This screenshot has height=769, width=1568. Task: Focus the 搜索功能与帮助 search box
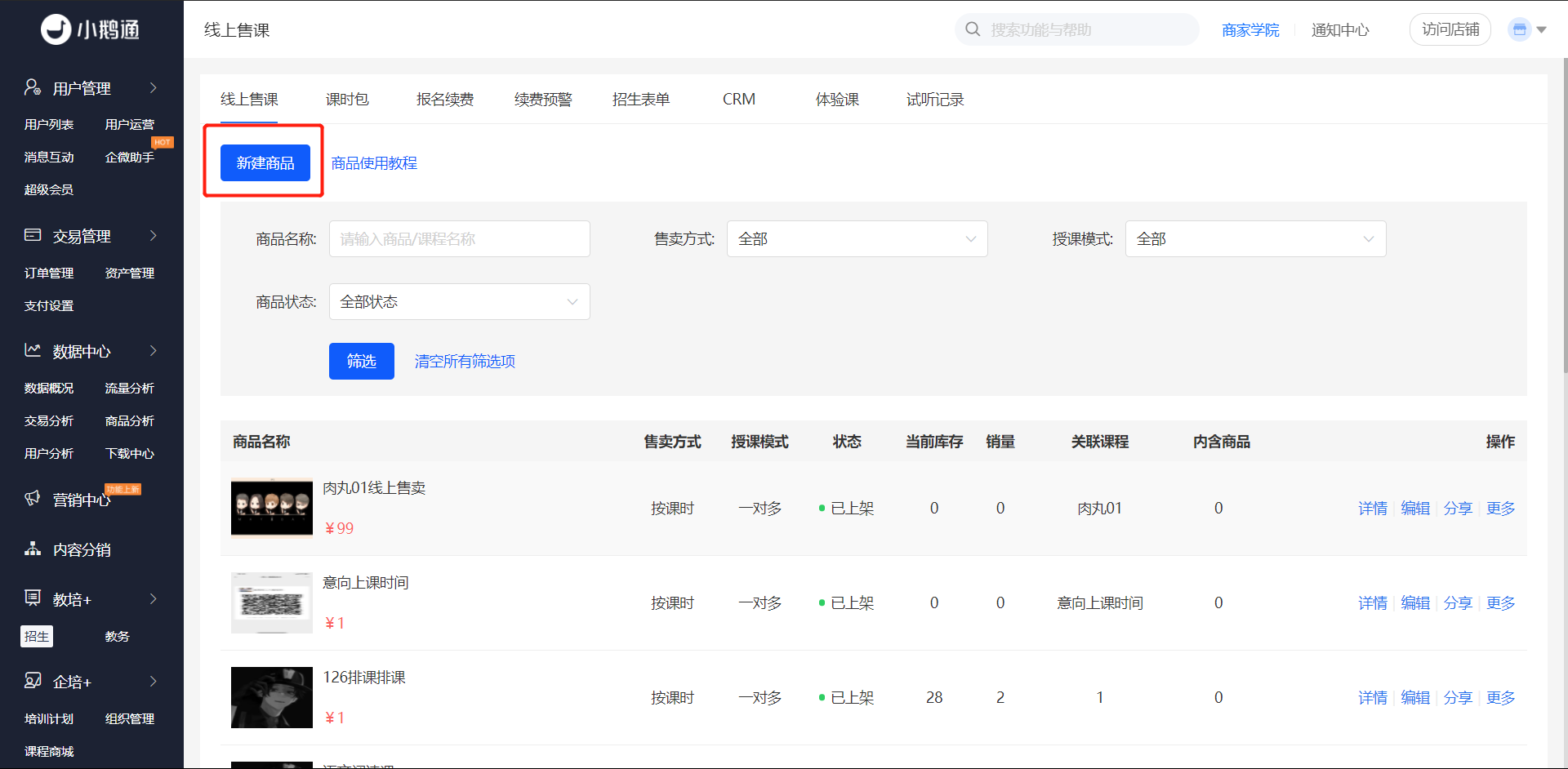coord(1076,29)
